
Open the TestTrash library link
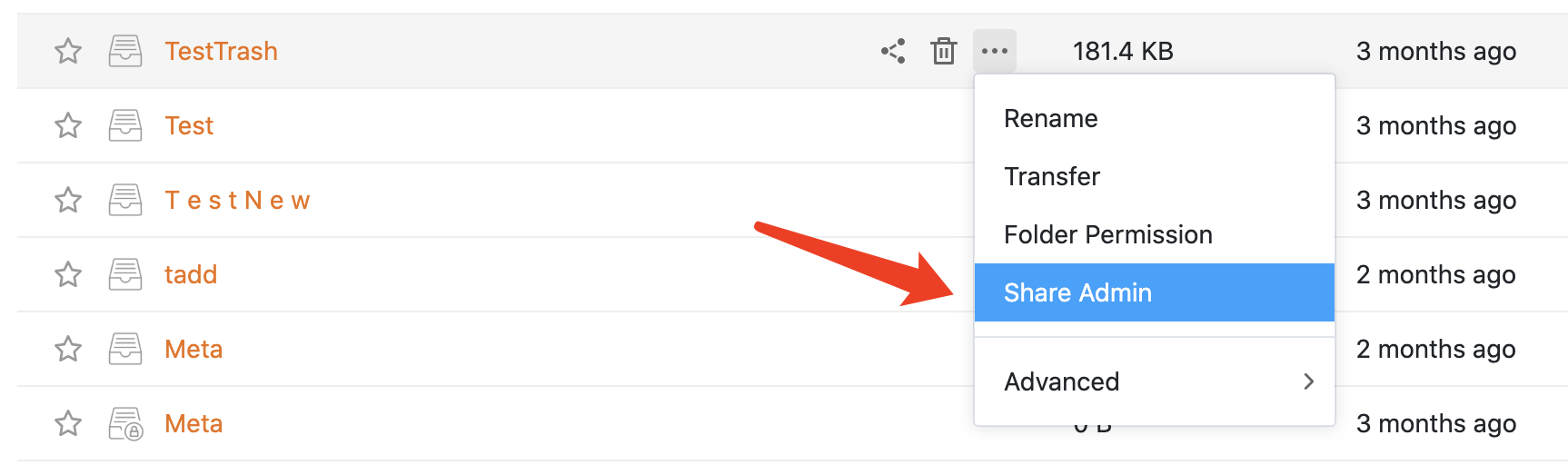click(221, 51)
